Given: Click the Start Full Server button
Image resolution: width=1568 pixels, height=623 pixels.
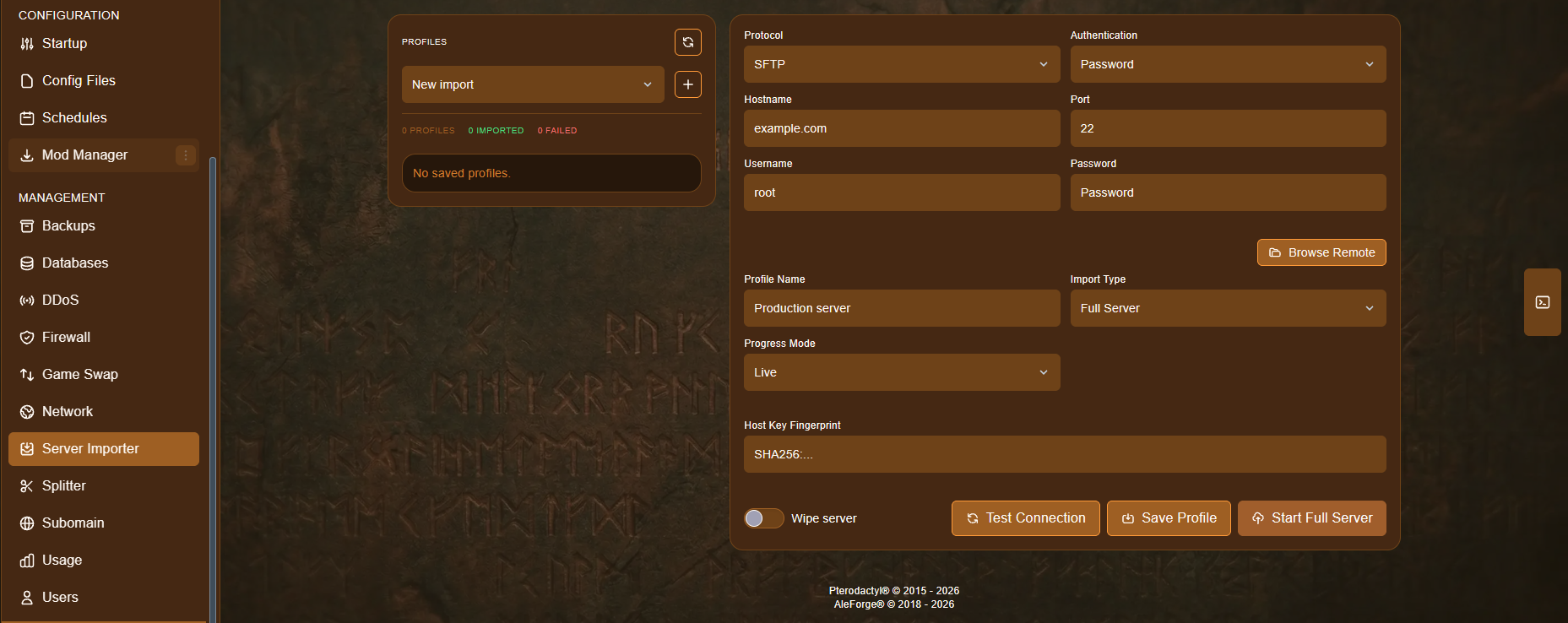Looking at the screenshot, I should click(x=1312, y=518).
